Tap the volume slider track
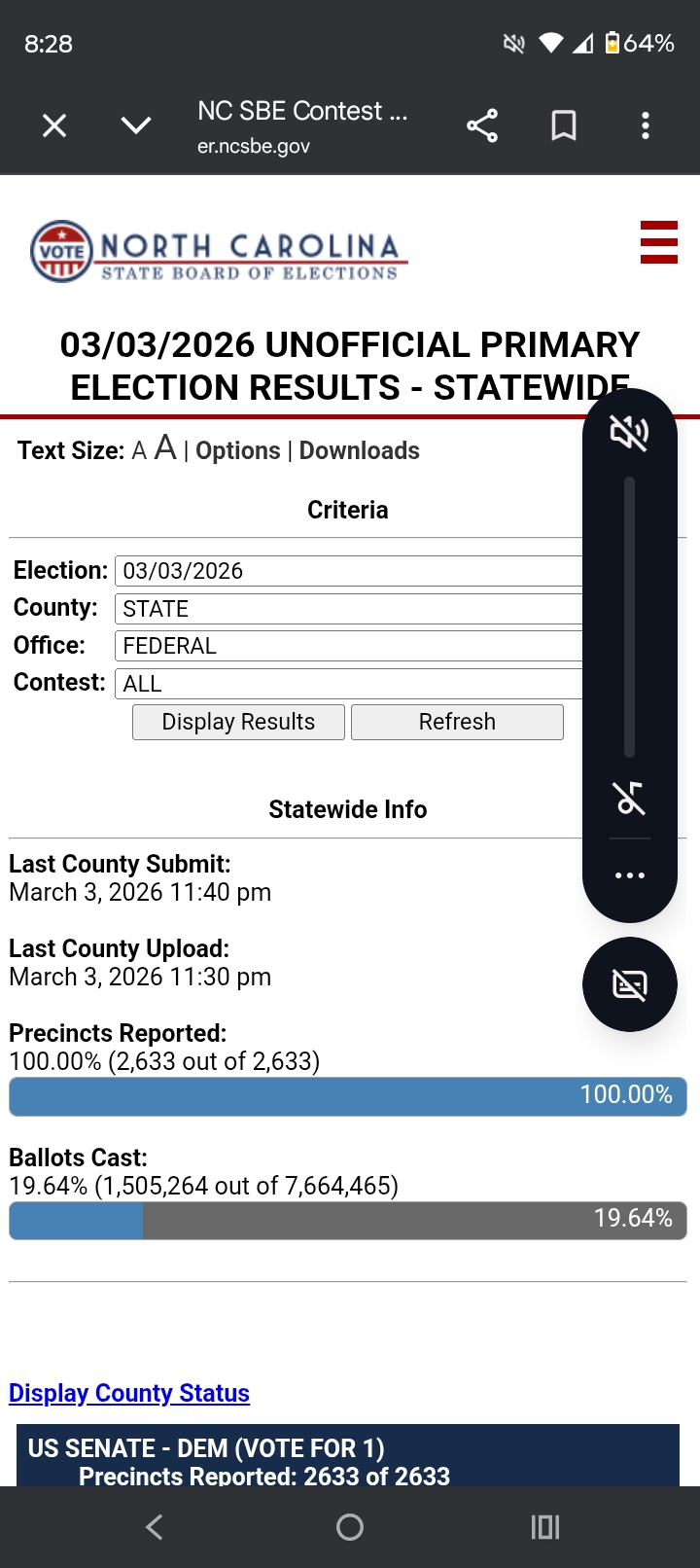The height and width of the screenshot is (1568, 700). click(x=629, y=617)
